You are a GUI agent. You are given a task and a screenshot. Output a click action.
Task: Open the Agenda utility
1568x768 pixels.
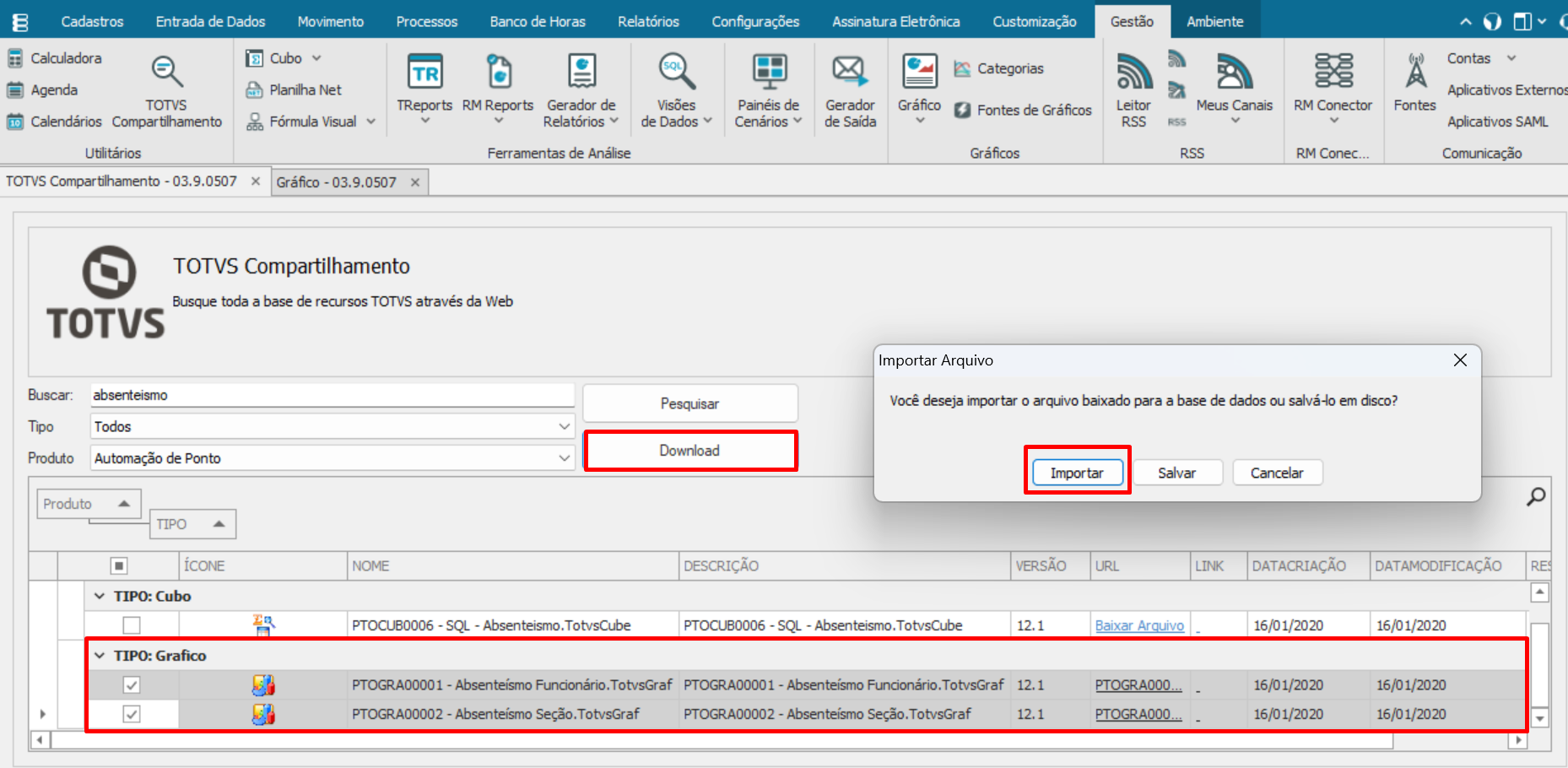(42, 89)
